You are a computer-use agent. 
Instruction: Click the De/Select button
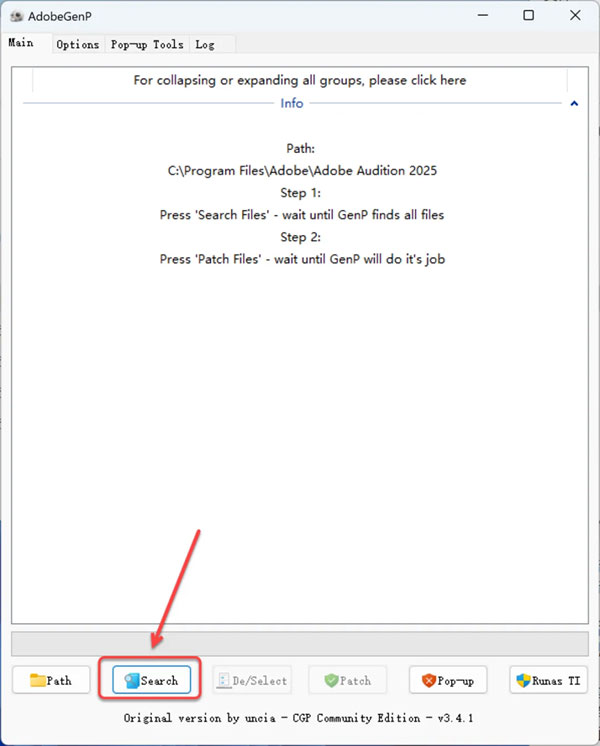pyautogui.click(x=252, y=680)
